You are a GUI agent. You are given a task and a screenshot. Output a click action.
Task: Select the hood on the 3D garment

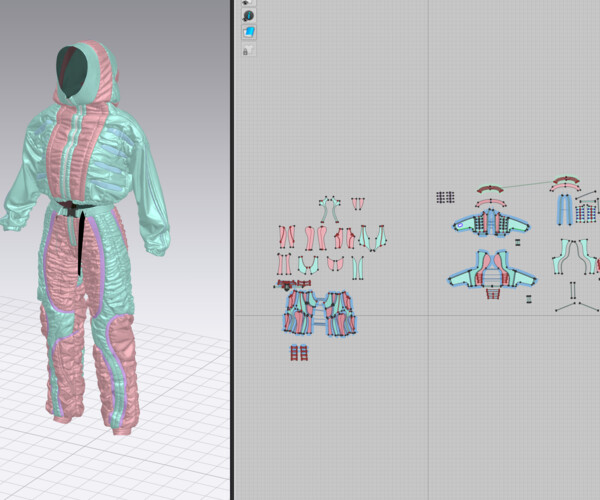coord(89,73)
